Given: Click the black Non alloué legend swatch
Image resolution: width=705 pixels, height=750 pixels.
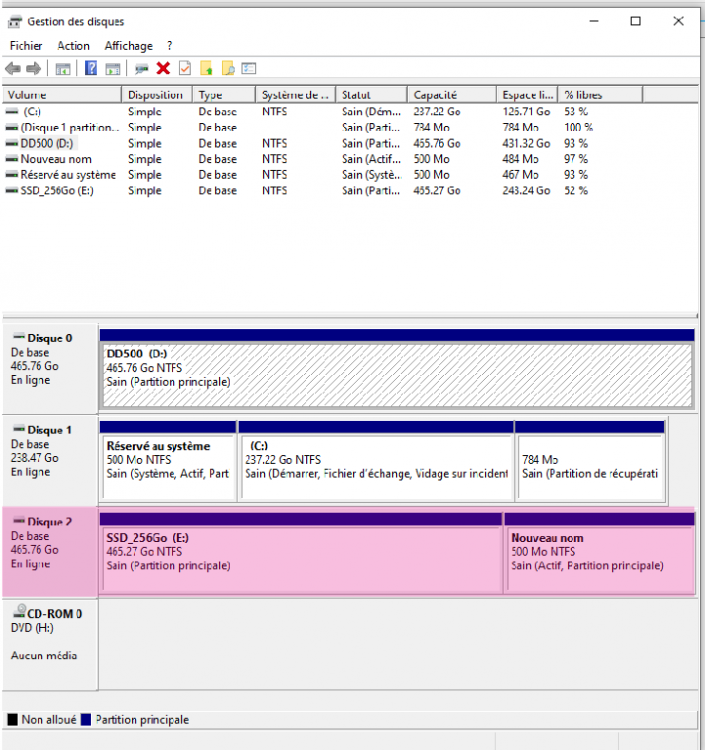Looking at the screenshot, I should 12,719.
